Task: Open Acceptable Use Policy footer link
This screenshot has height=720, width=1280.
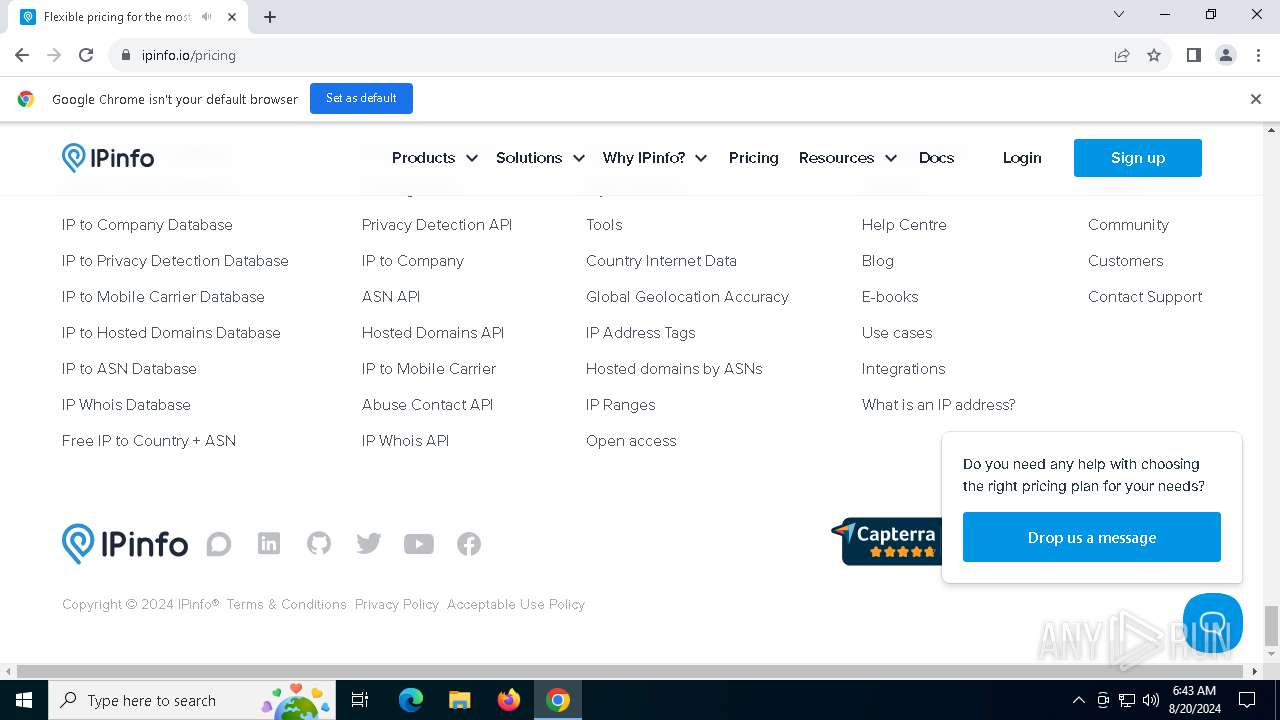Action: point(516,604)
